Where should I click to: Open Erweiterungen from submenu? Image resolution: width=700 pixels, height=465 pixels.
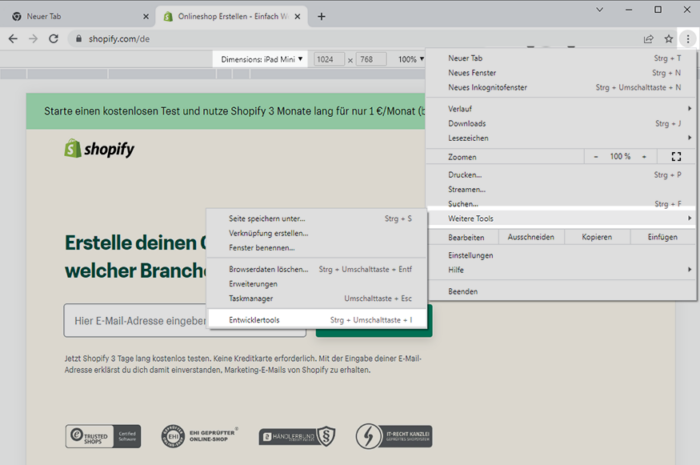317,284
